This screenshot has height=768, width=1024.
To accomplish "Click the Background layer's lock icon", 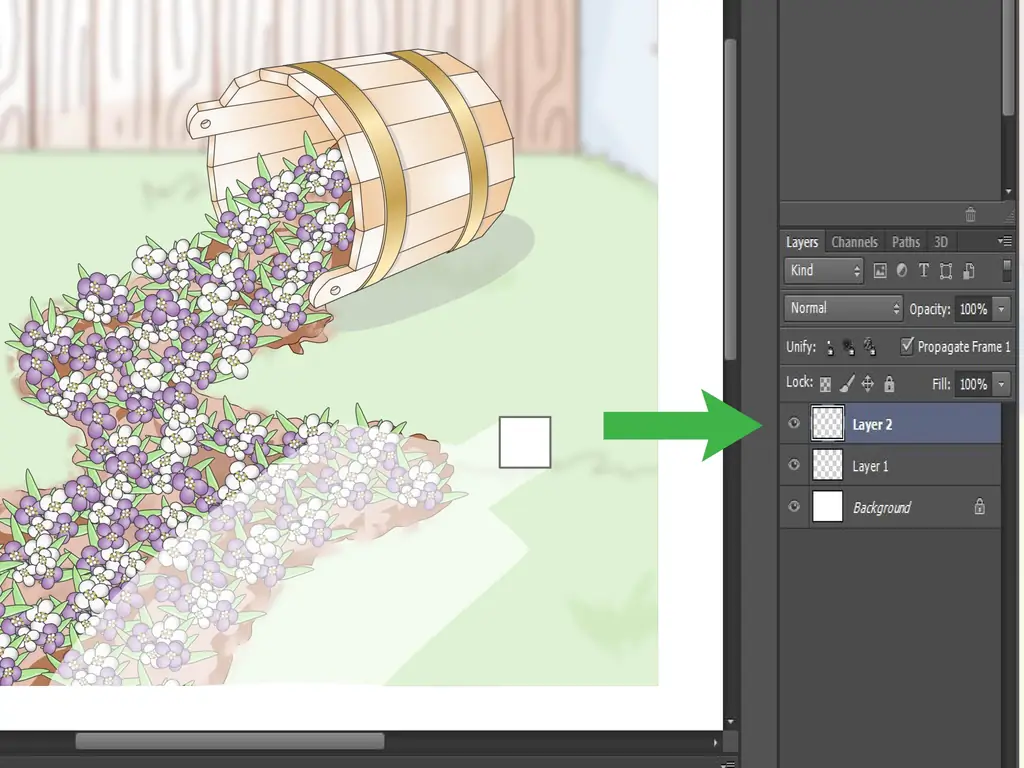I will (980, 506).
